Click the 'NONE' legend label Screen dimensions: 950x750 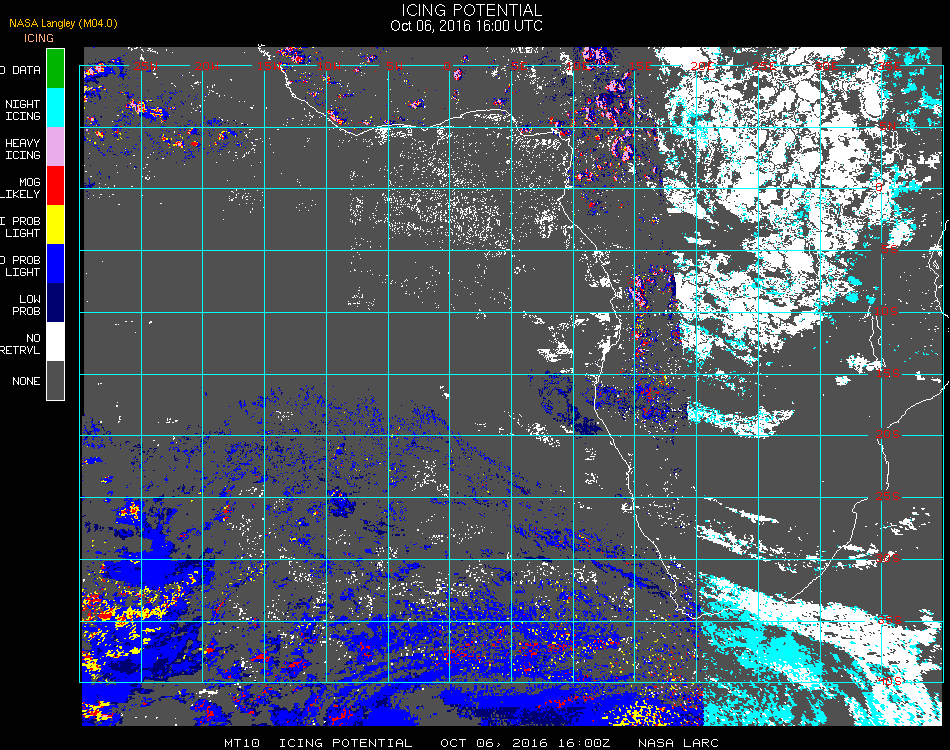pyautogui.click(x=26, y=381)
